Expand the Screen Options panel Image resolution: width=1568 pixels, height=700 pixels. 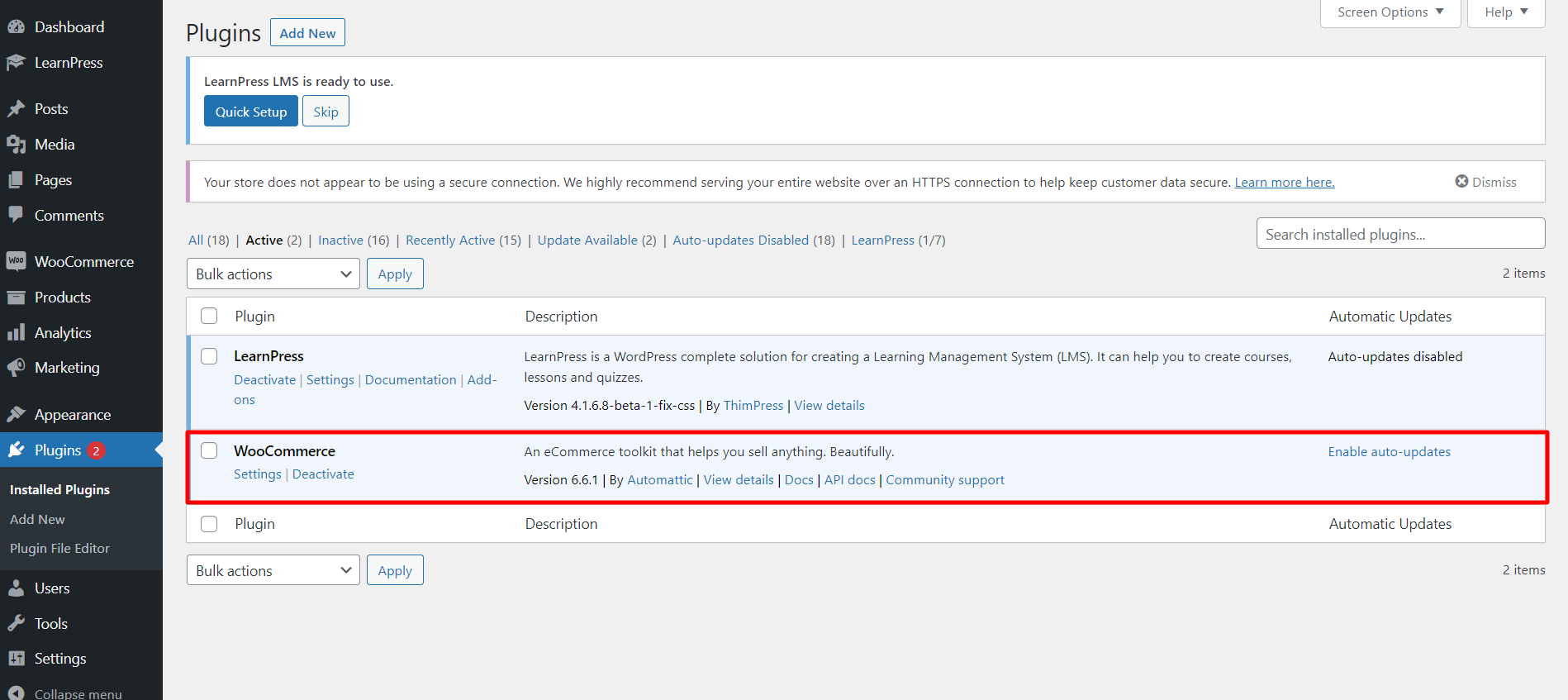click(x=1390, y=12)
